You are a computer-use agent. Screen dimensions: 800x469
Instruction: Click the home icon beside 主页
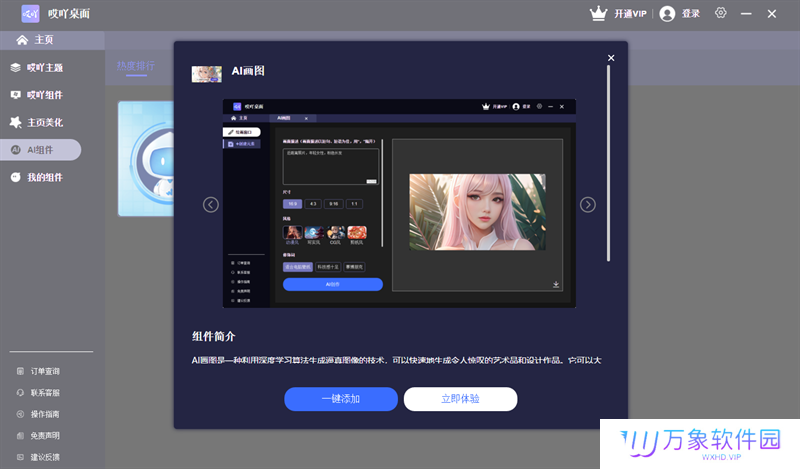tap(22, 40)
